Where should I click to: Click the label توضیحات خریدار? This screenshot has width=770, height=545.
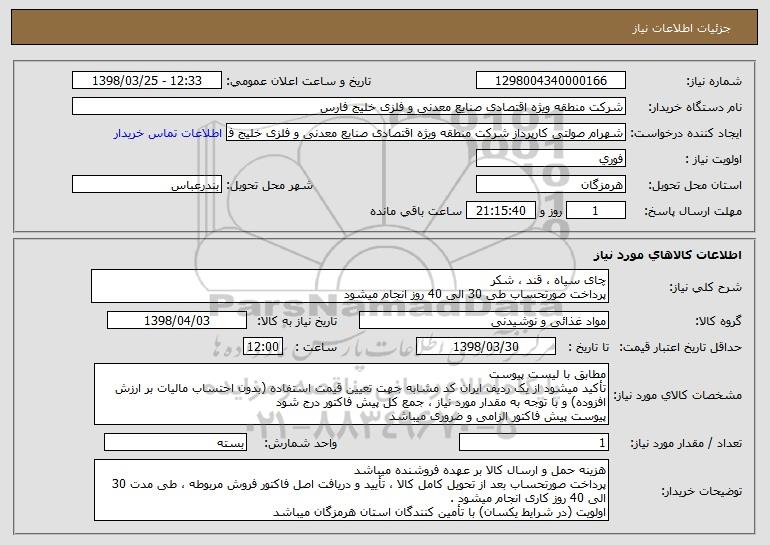702,491
